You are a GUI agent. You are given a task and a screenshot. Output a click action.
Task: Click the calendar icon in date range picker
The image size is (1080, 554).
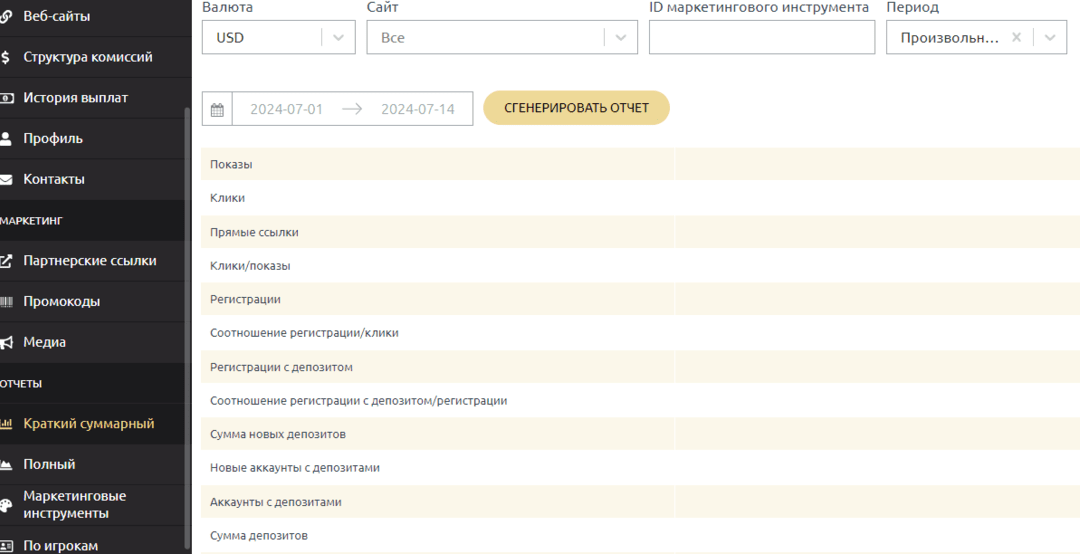(217, 109)
